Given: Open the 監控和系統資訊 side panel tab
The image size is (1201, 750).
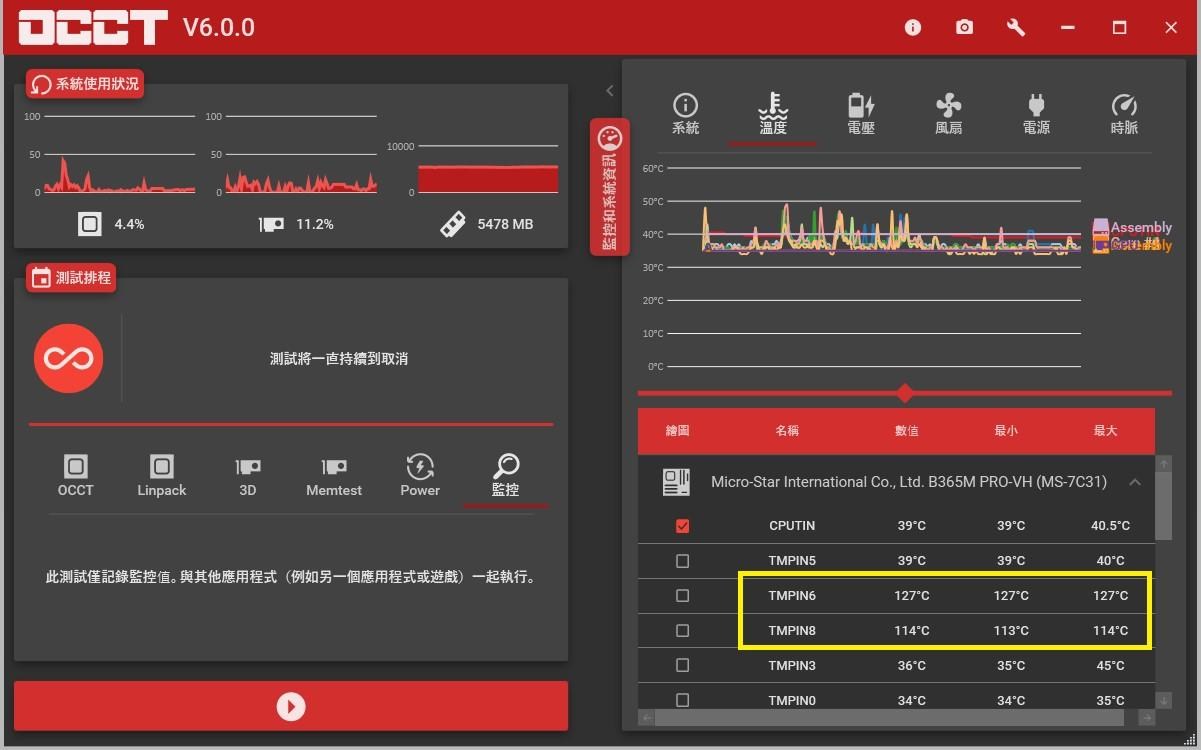Looking at the screenshot, I should (610, 185).
